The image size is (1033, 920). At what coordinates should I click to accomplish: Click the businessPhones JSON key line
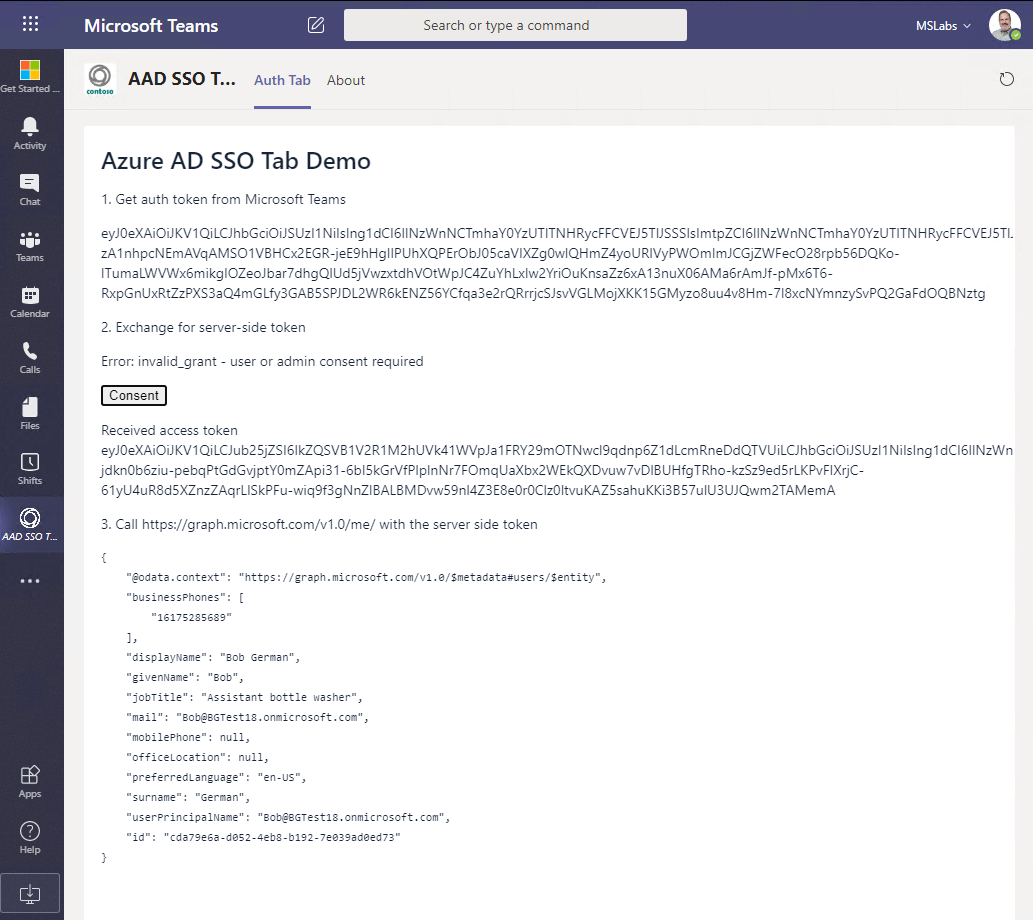pos(185,598)
